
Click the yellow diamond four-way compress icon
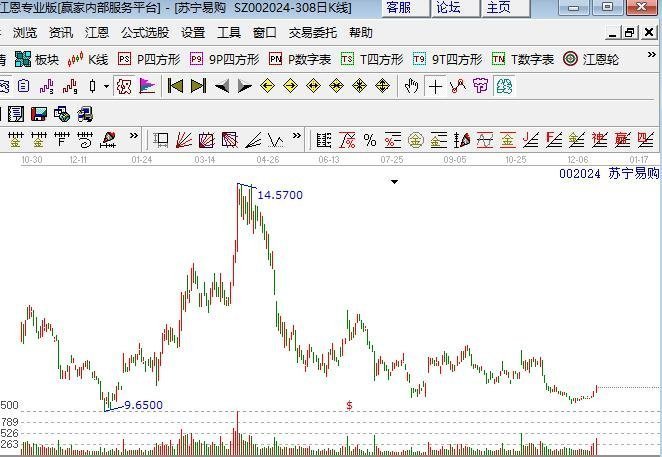pos(359,86)
